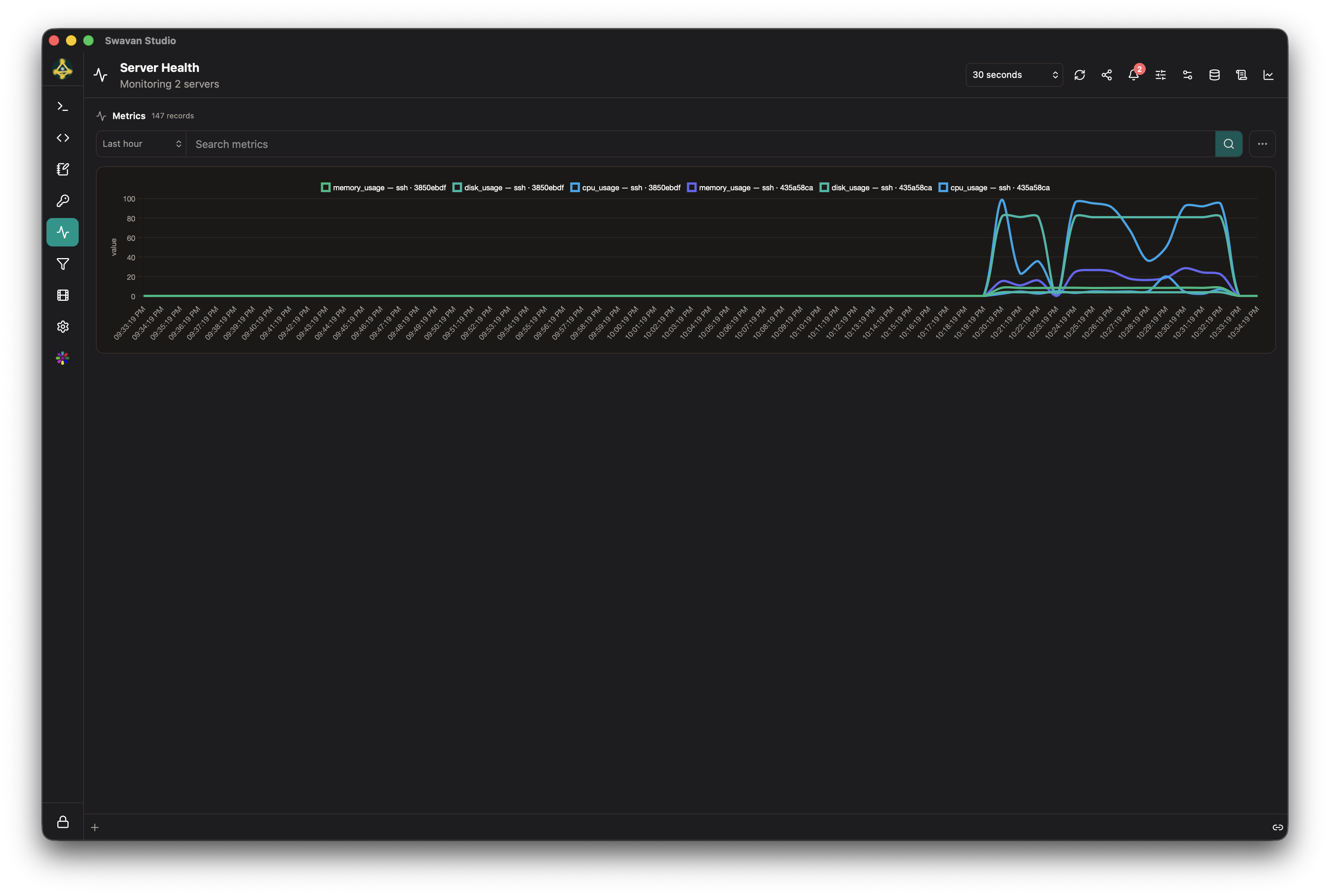Click the share icon in header
Image resolution: width=1330 pixels, height=896 pixels.
[1107, 75]
